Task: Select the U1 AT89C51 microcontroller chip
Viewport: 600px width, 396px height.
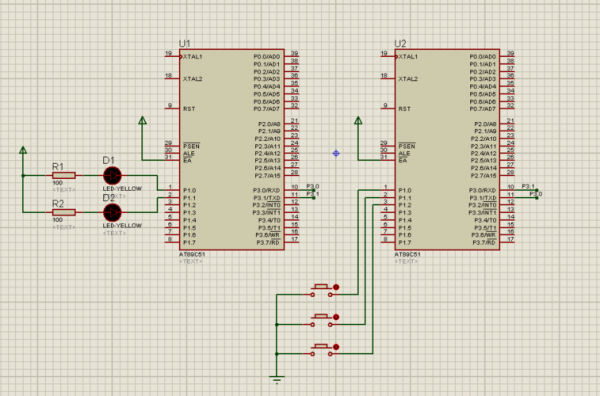Action: tap(232, 150)
